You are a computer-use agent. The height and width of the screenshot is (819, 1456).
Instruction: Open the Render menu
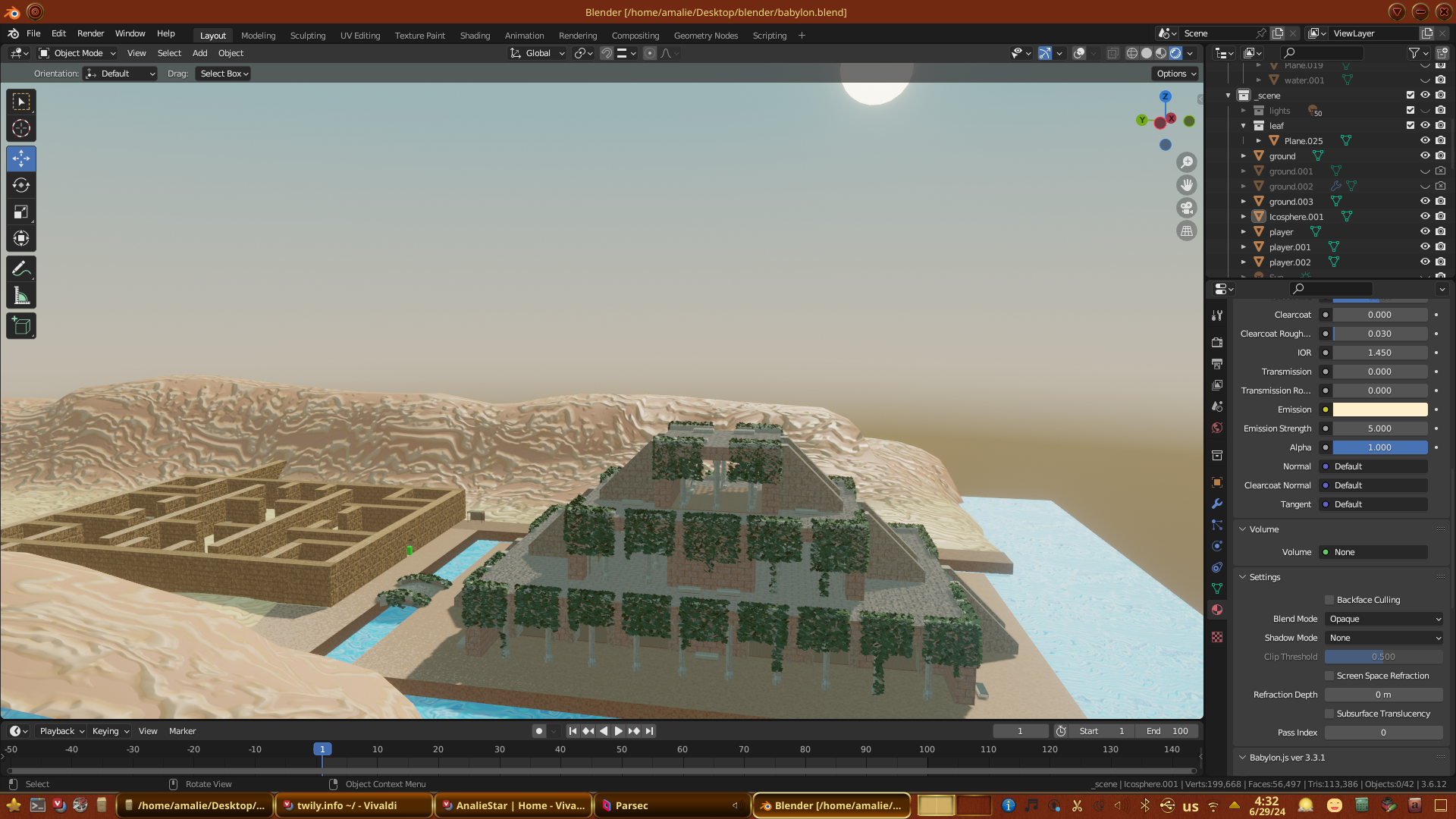tap(90, 33)
